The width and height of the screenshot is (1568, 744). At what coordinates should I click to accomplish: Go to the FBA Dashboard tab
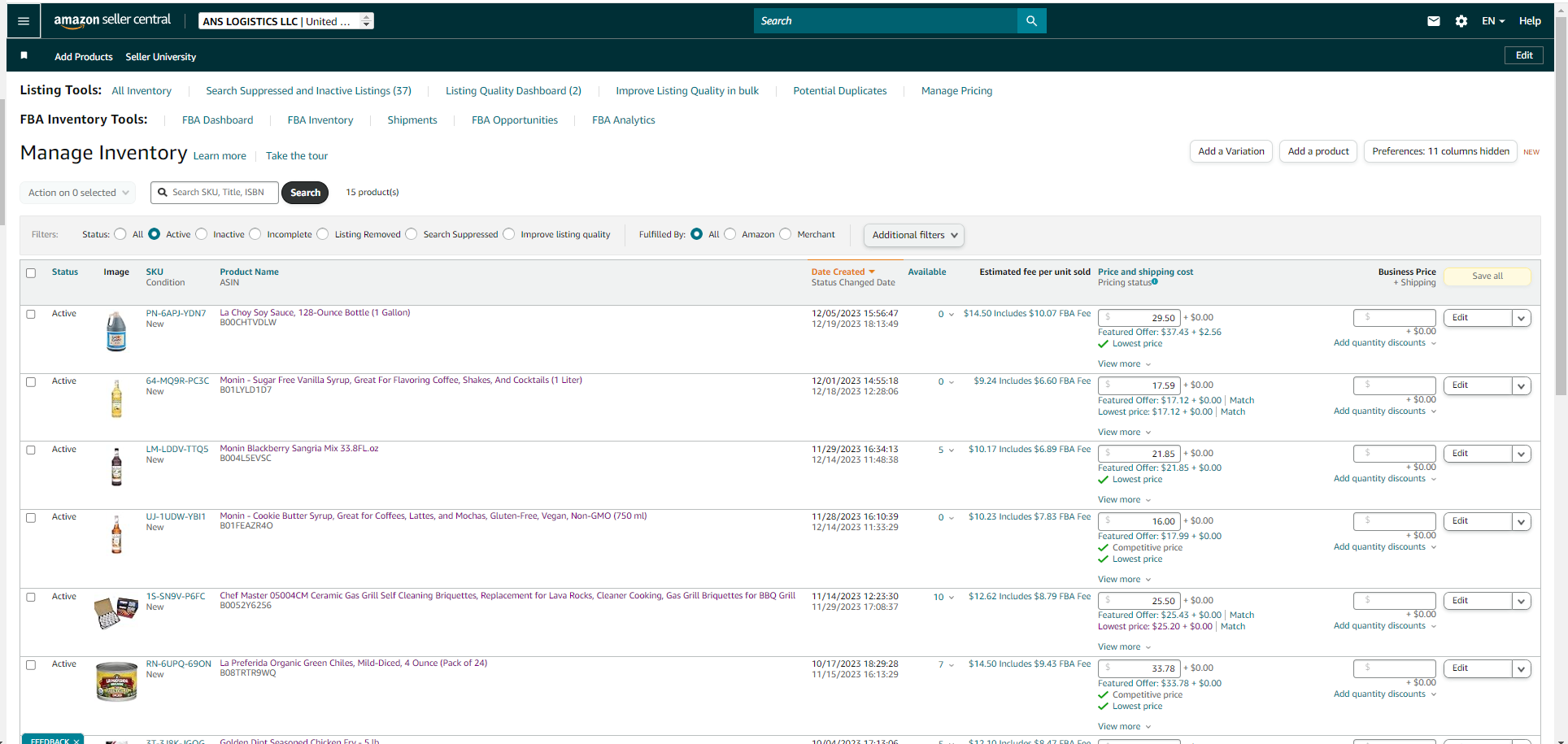point(217,120)
